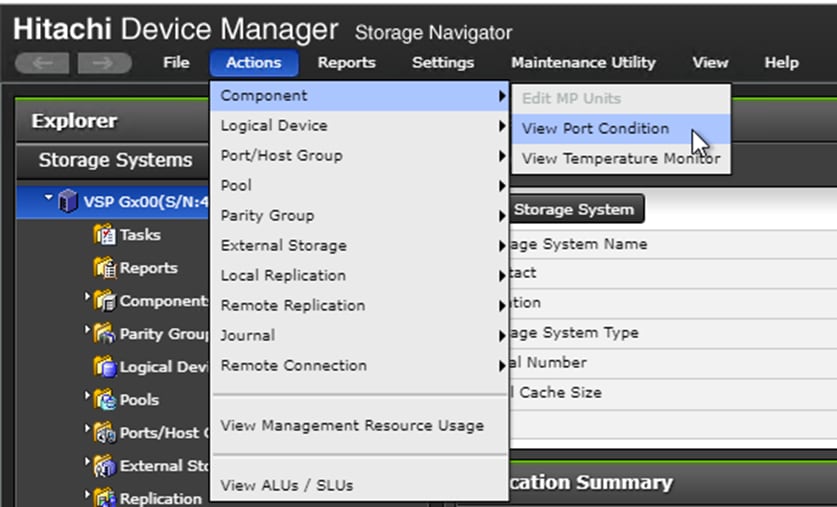Click the forward navigation arrow button
Image resolution: width=837 pixels, height=507 pixels.
(105, 63)
